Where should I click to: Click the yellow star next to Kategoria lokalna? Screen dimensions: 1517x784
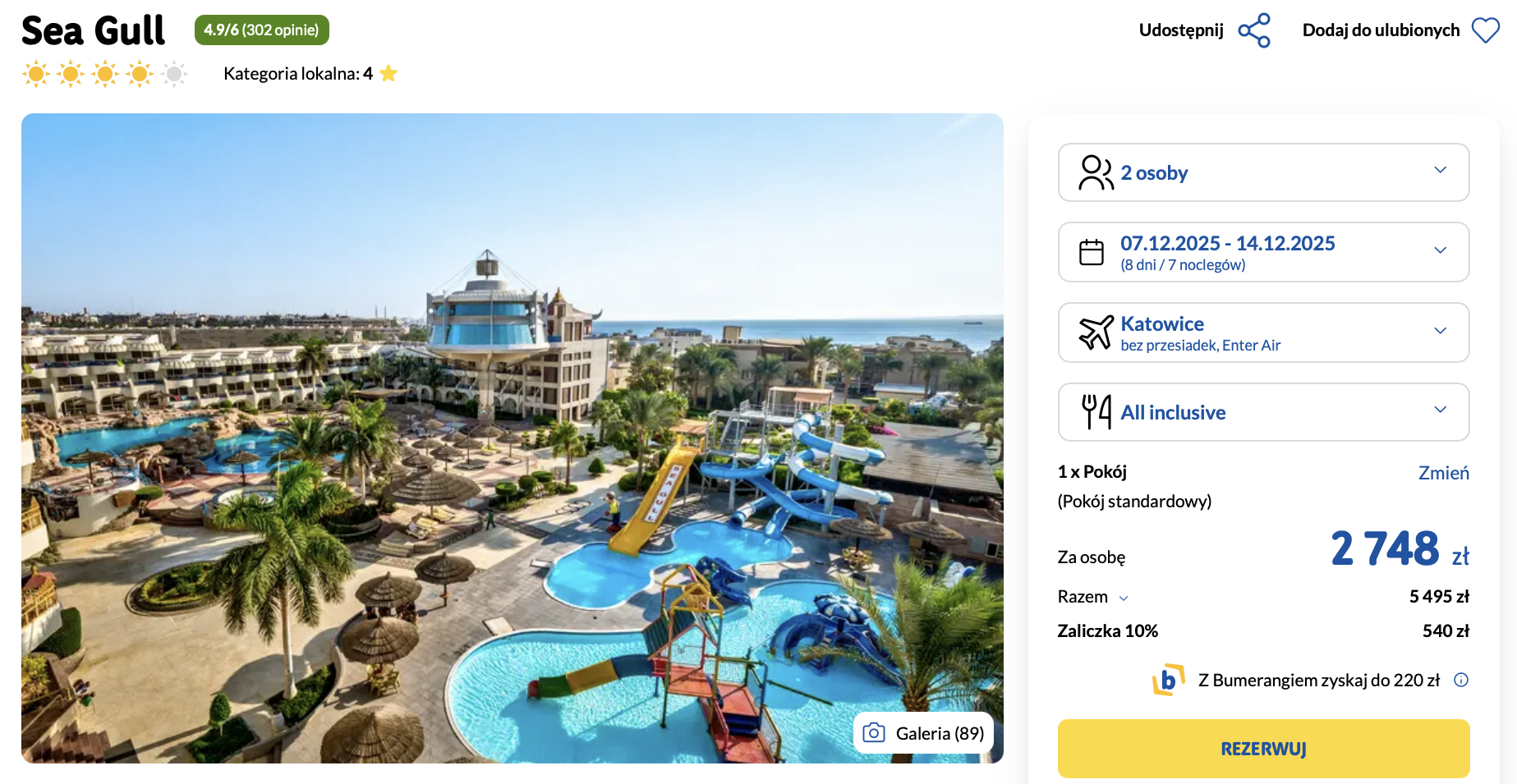(388, 74)
